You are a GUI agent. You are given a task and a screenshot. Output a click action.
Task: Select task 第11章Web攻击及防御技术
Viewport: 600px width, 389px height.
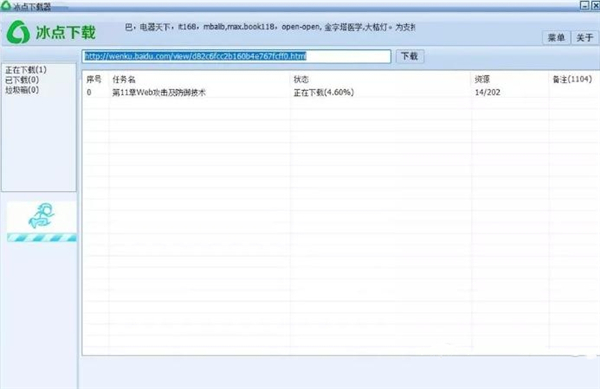(159, 92)
